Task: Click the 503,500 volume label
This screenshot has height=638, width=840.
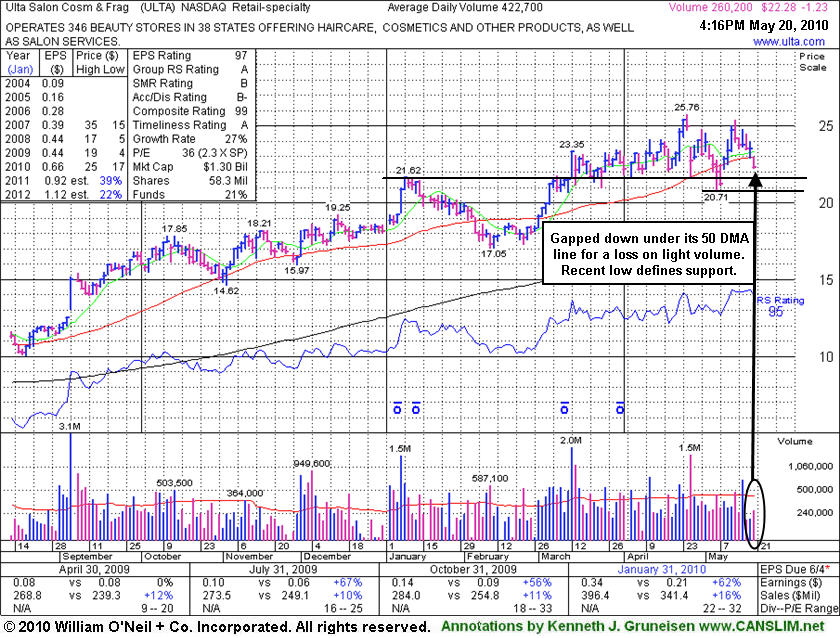Action: [x=174, y=483]
